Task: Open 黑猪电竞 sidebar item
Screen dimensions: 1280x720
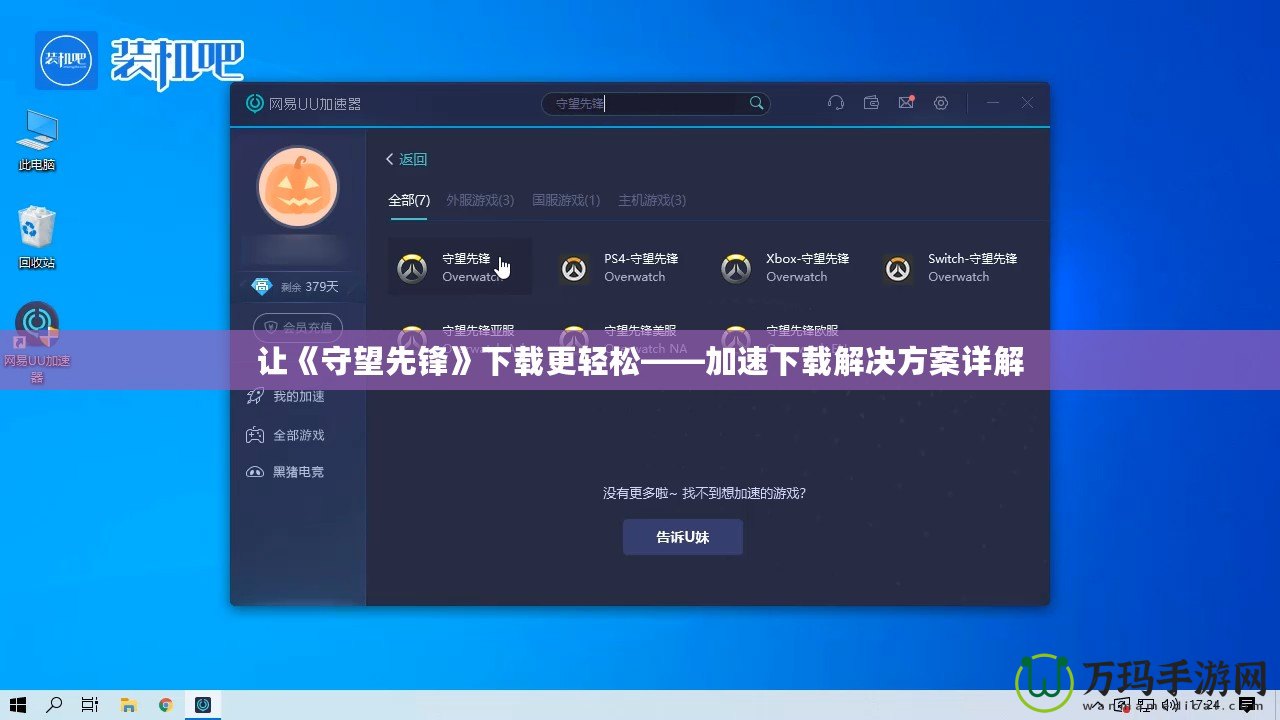Action: [286, 472]
